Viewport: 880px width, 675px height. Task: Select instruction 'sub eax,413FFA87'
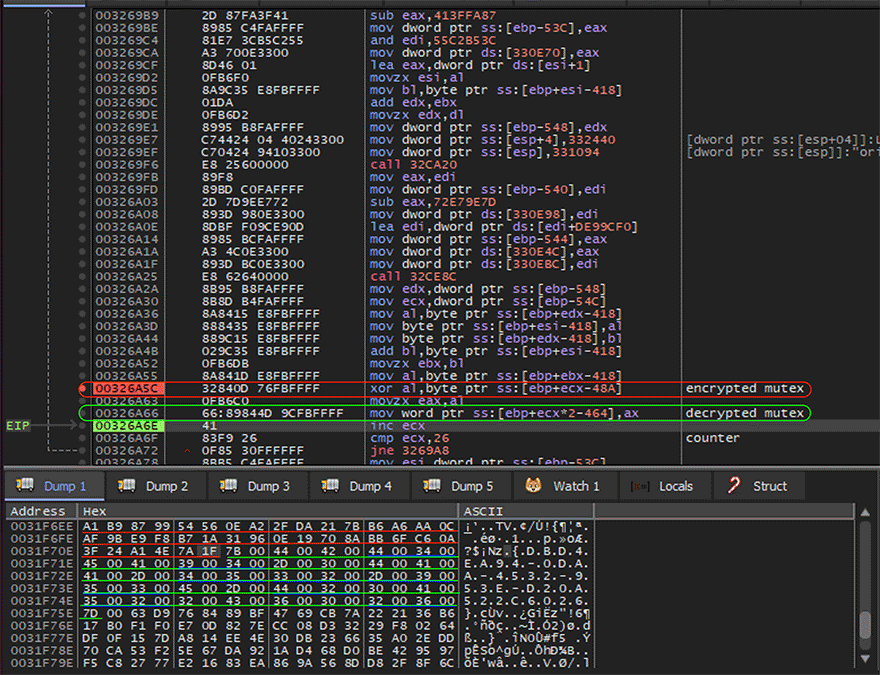click(433, 15)
